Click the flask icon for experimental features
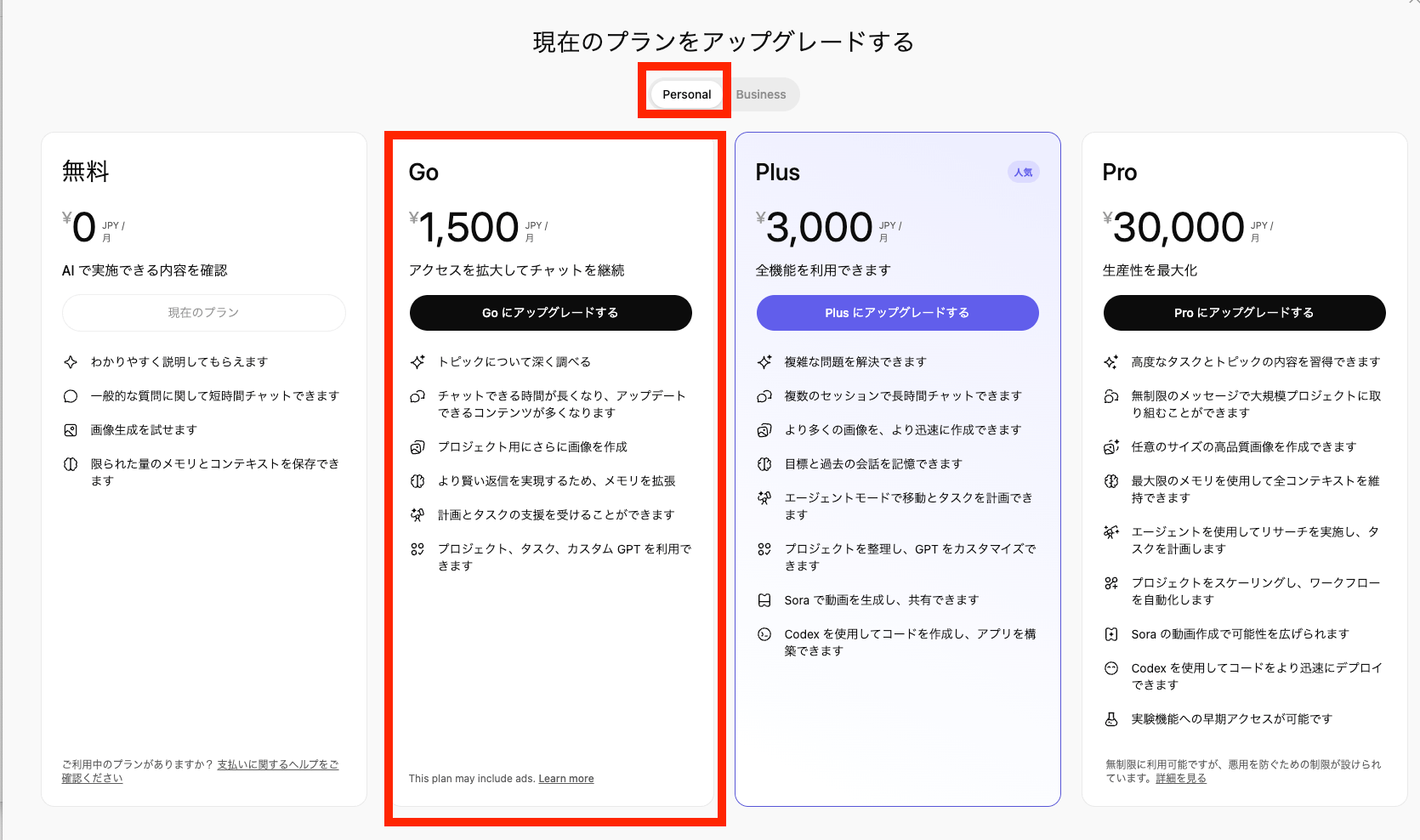 pos(1111,719)
